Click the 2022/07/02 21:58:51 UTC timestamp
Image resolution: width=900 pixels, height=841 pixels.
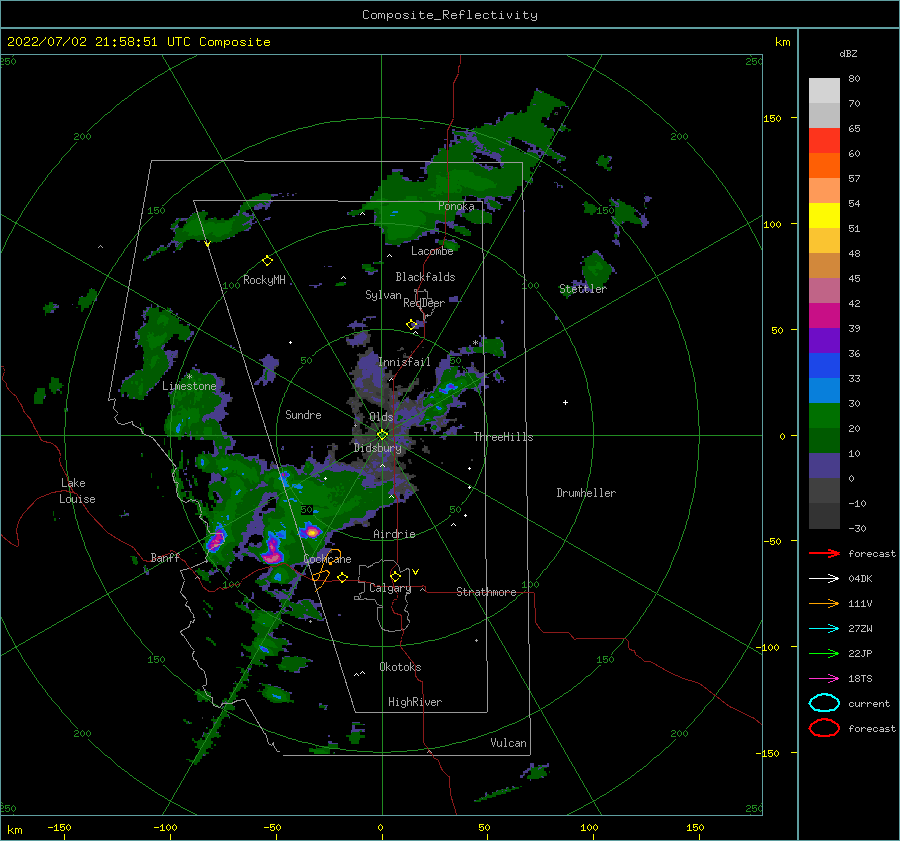pos(101,42)
